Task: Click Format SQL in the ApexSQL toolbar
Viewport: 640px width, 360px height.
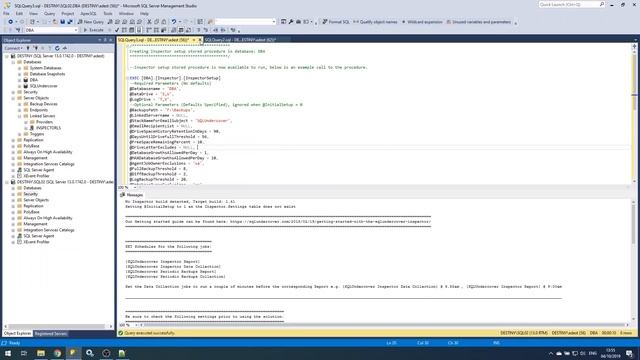Action: click(x=336, y=22)
